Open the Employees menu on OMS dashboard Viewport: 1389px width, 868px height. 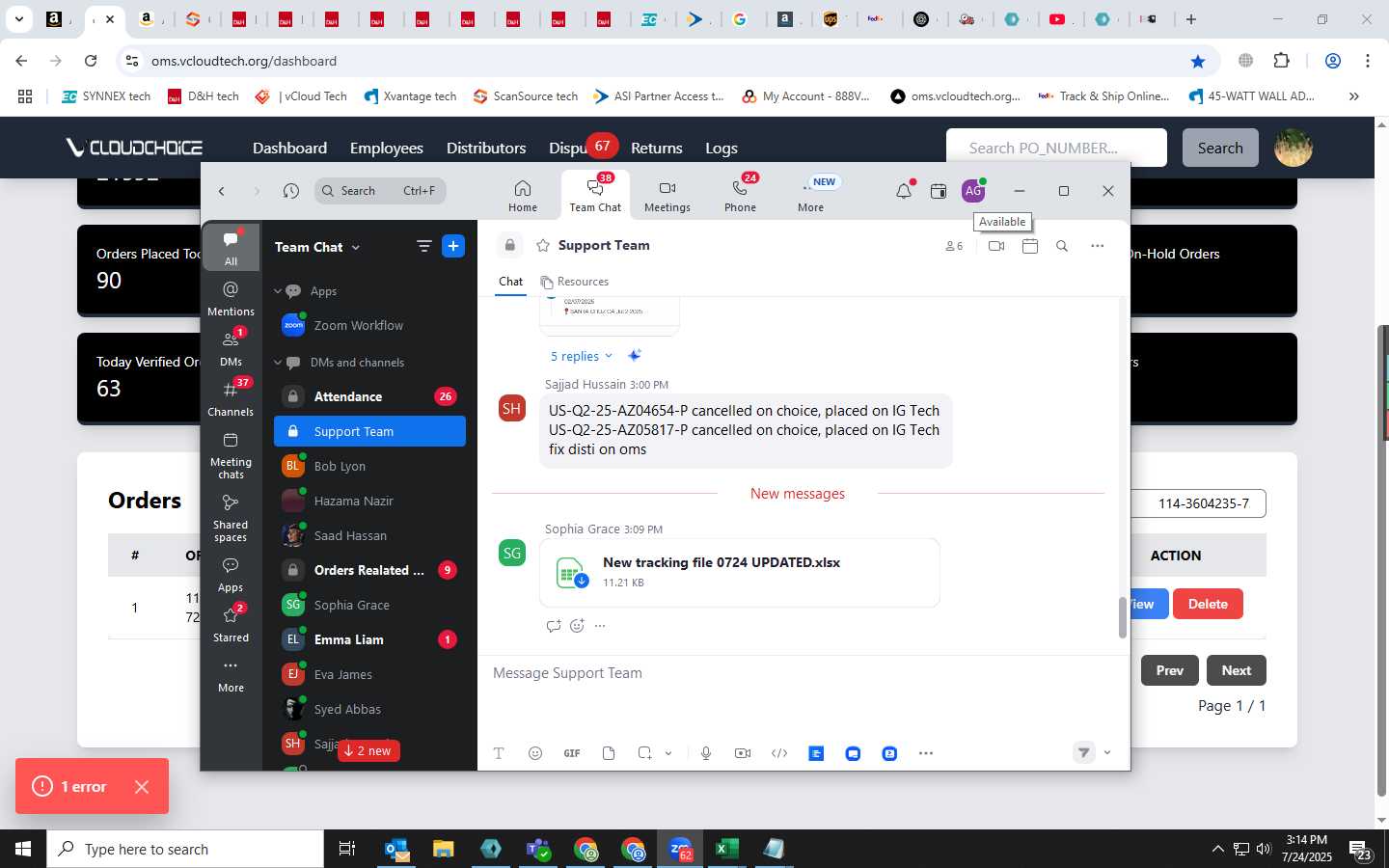[387, 148]
